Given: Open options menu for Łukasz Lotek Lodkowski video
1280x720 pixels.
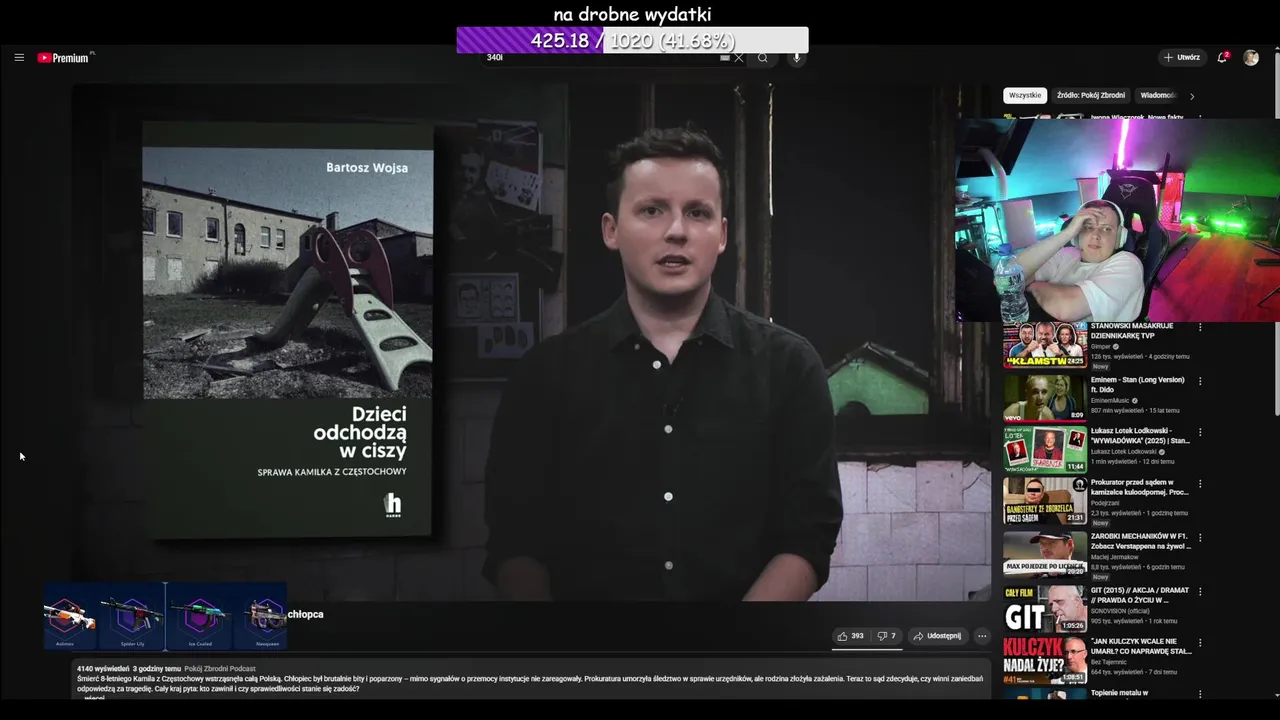Looking at the screenshot, I should click(1200, 433).
